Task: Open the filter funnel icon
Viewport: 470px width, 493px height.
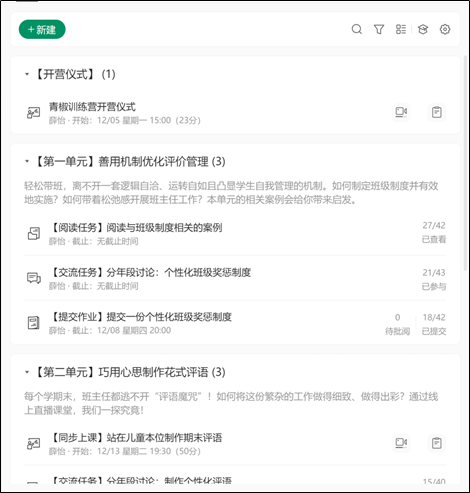Action: [x=379, y=29]
